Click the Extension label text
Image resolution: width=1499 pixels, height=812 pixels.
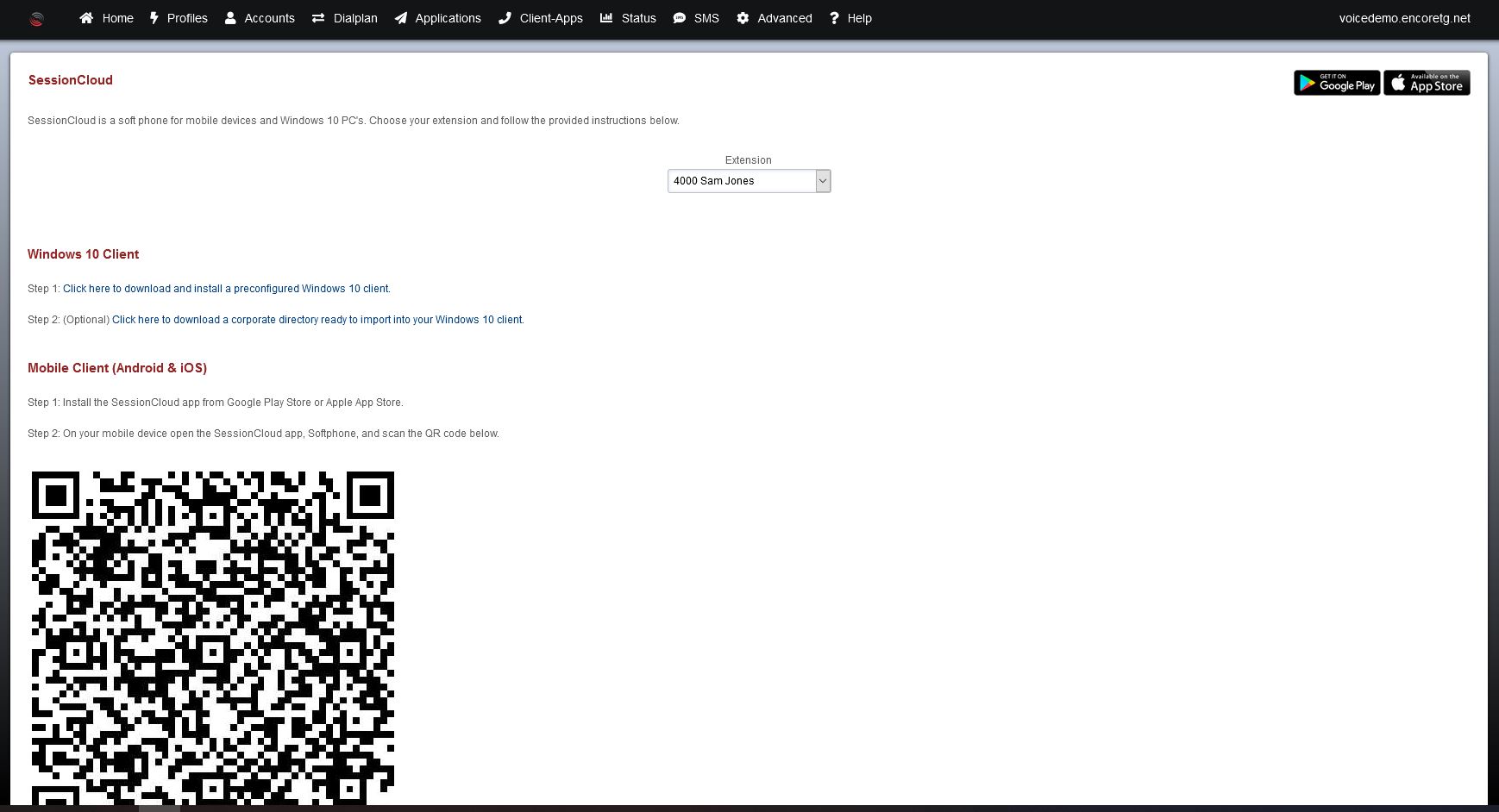[748, 160]
